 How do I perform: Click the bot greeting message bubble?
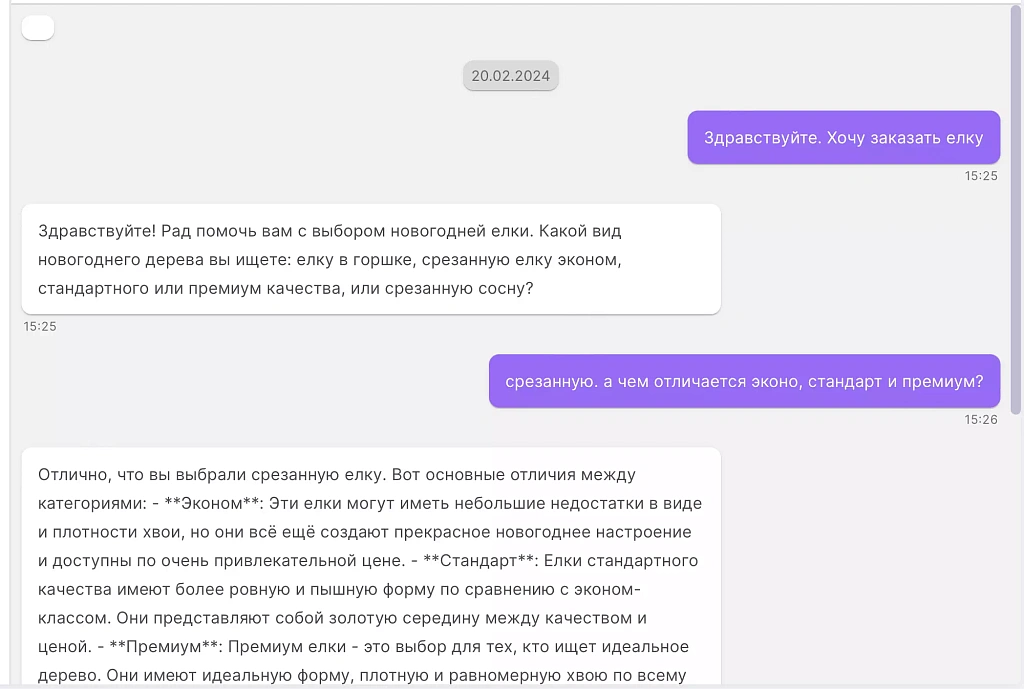[370, 258]
